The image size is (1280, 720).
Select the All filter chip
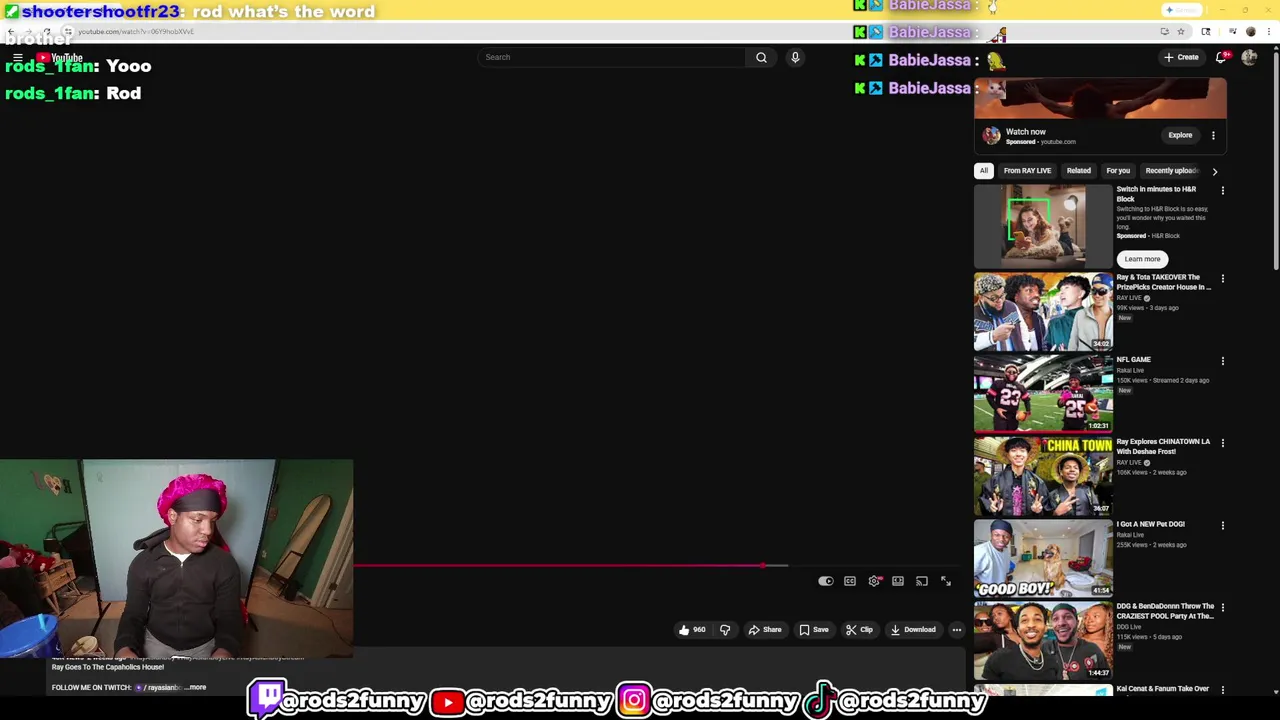coord(984,171)
